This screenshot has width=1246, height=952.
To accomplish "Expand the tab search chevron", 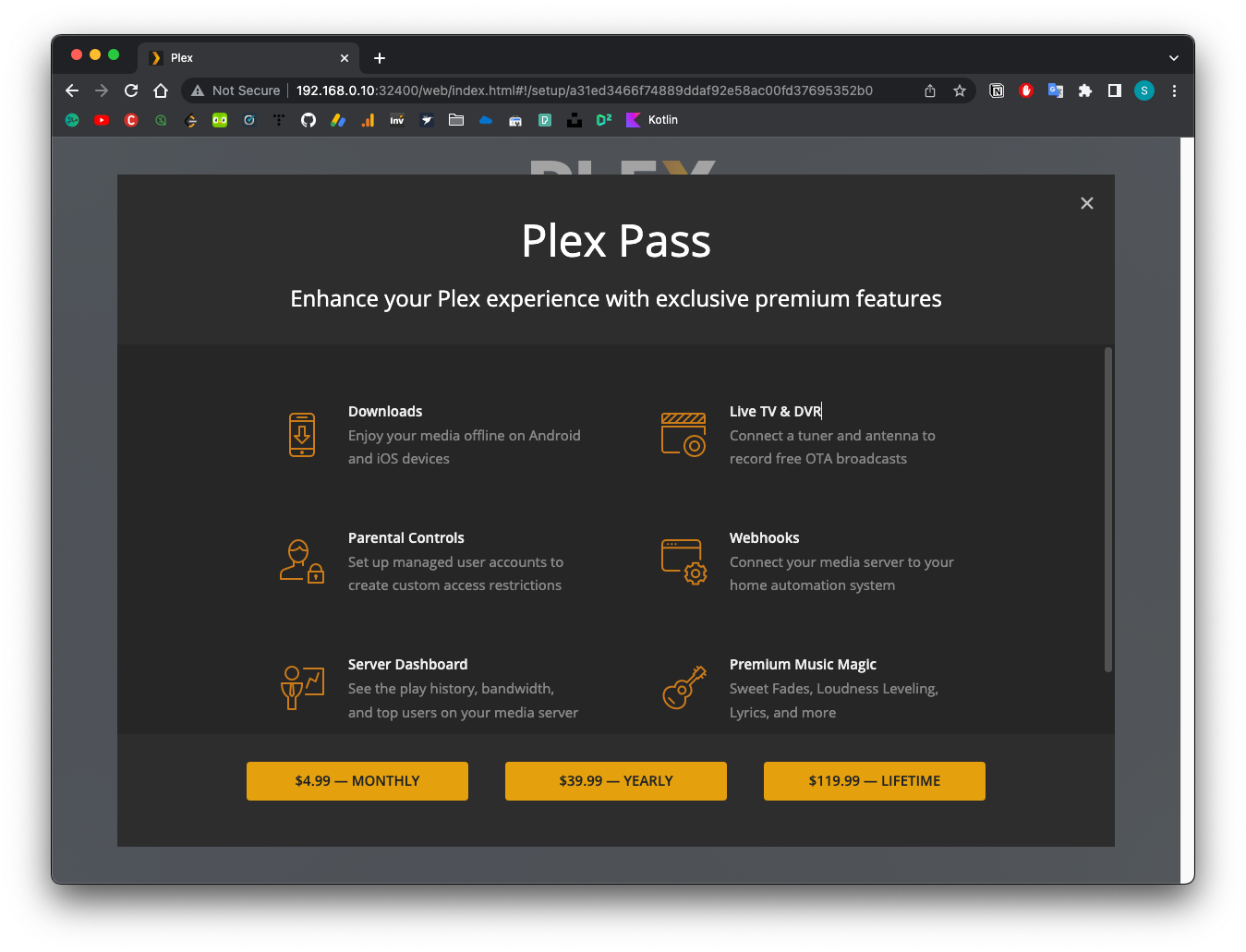I will click(x=1174, y=58).
